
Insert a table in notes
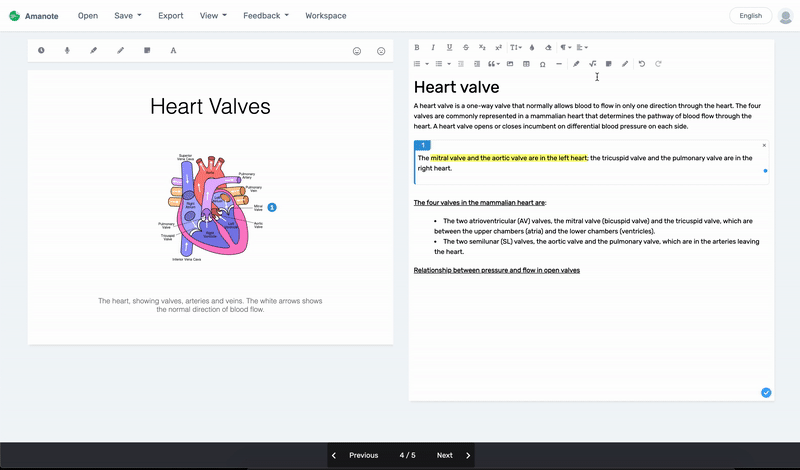[526, 64]
